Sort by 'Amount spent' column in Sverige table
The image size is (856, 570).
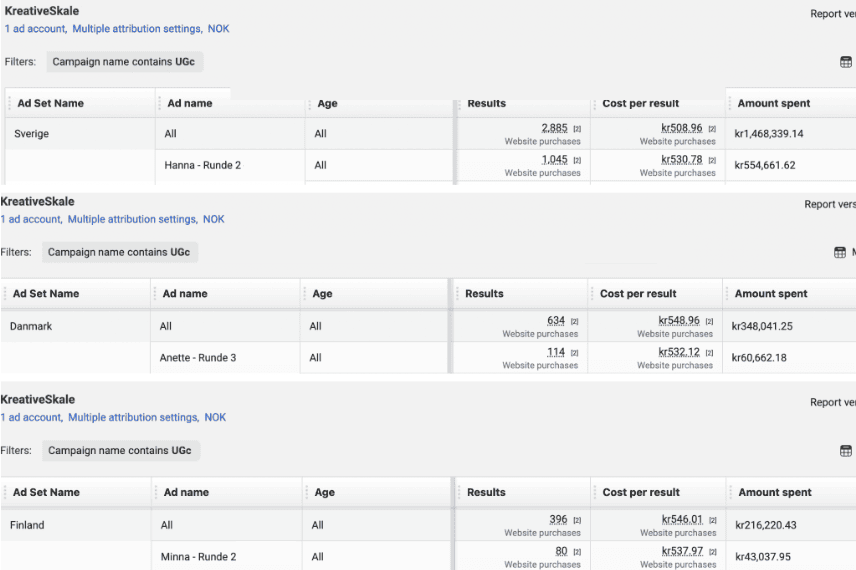773,103
